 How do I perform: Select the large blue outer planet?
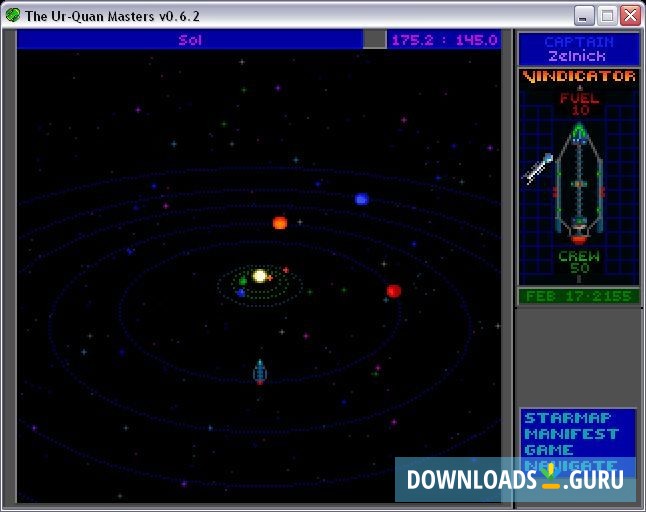point(361,199)
